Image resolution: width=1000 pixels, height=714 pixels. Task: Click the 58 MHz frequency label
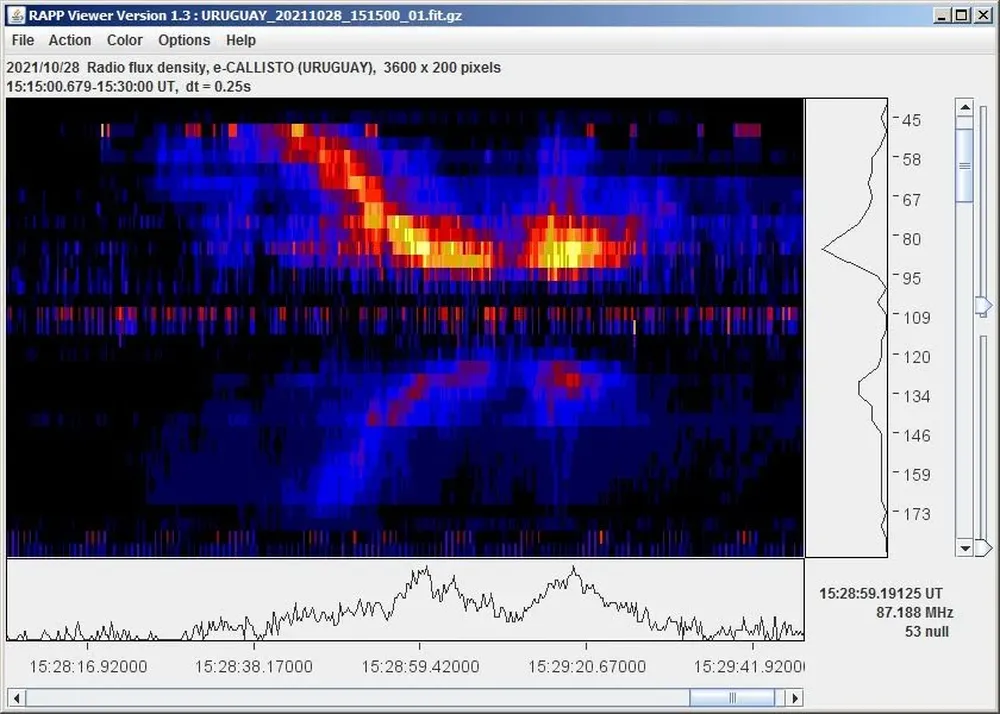911,159
